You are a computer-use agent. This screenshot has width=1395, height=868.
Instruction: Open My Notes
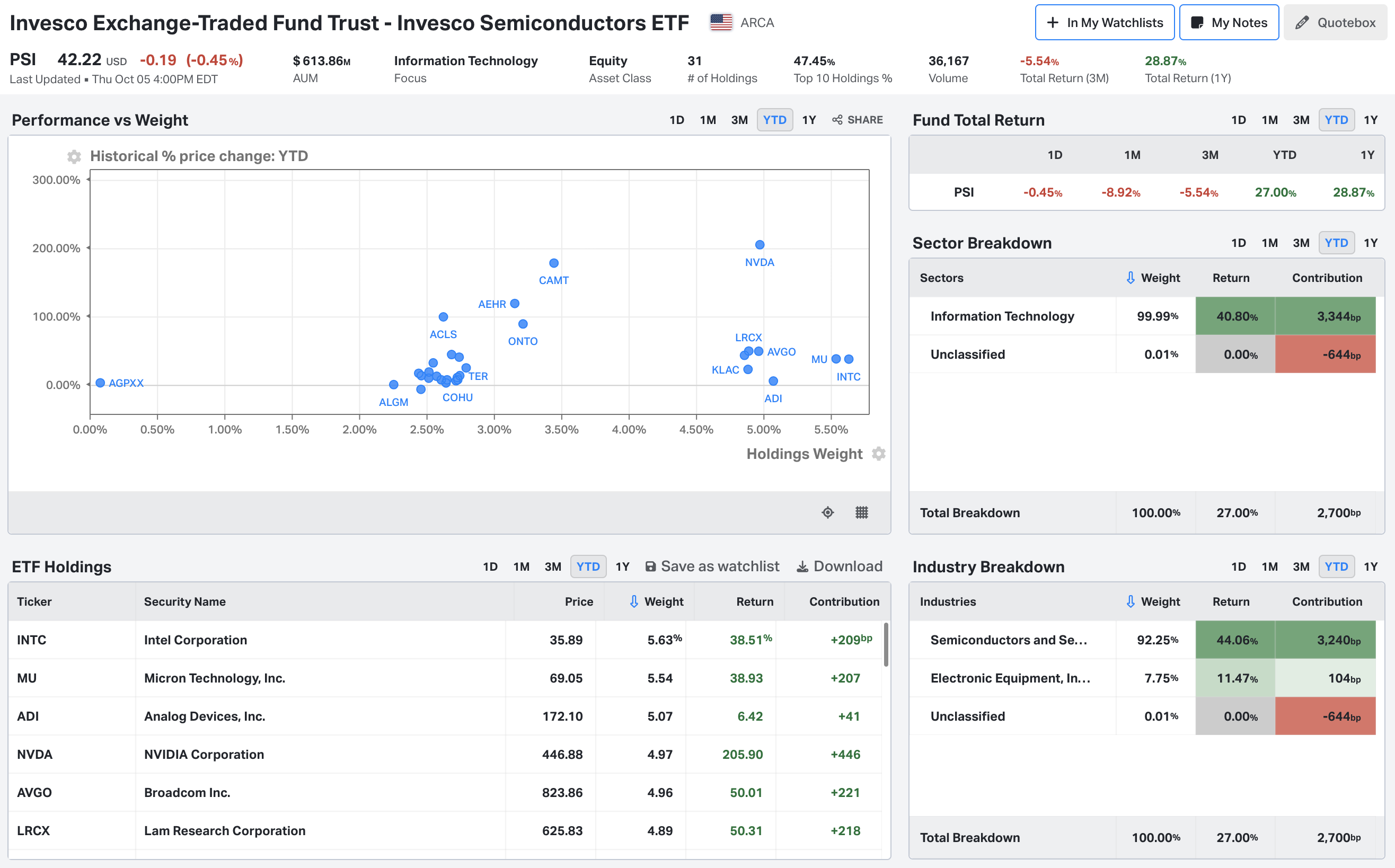coord(1229,22)
